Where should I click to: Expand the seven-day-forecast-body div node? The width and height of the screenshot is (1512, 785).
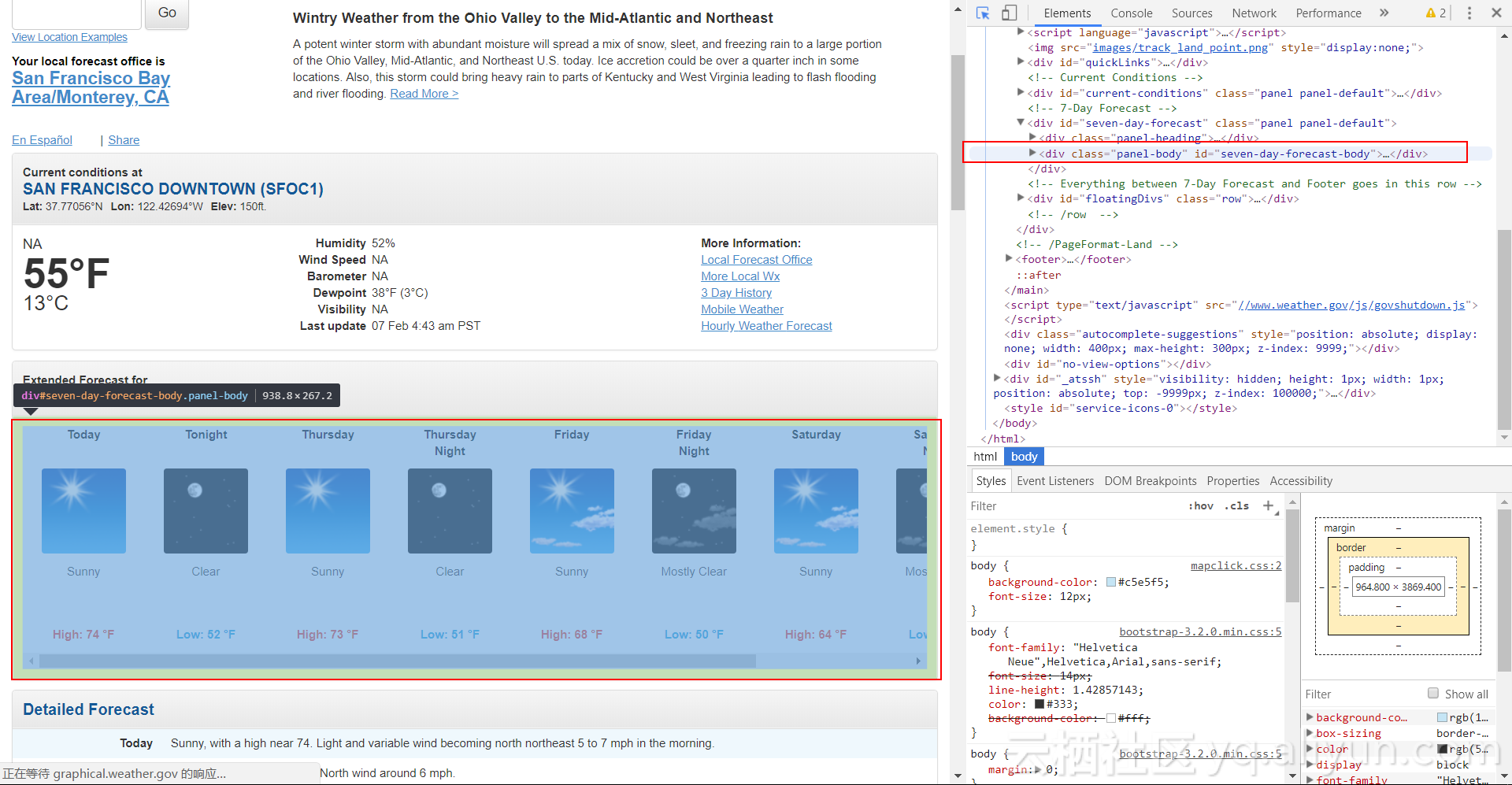coord(1032,153)
